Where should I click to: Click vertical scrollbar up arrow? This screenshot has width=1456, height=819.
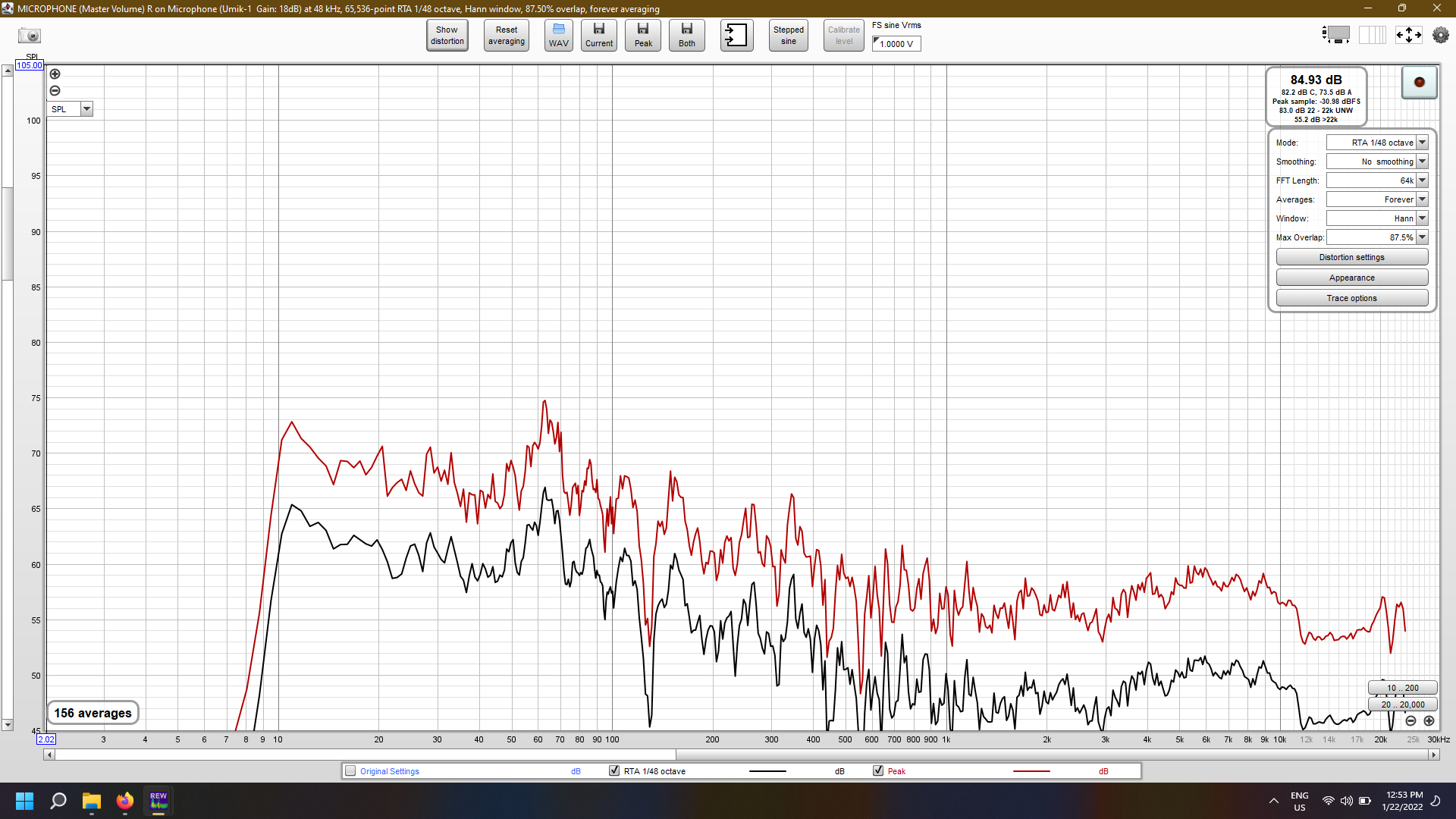(x=8, y=70)
